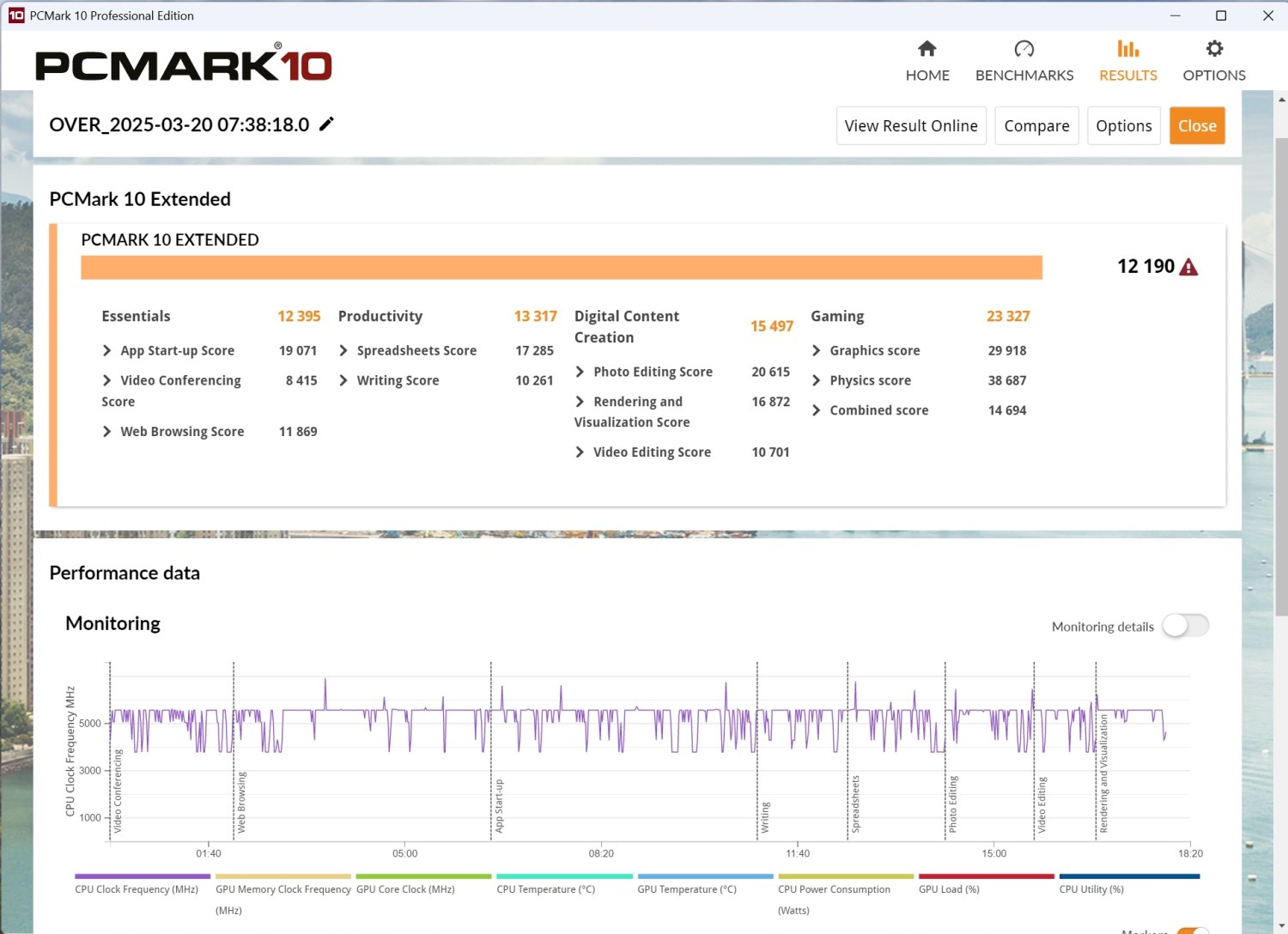1288x934 pixels.
Task: Click the pencil icon to rename the result
Action: [326, 124]
